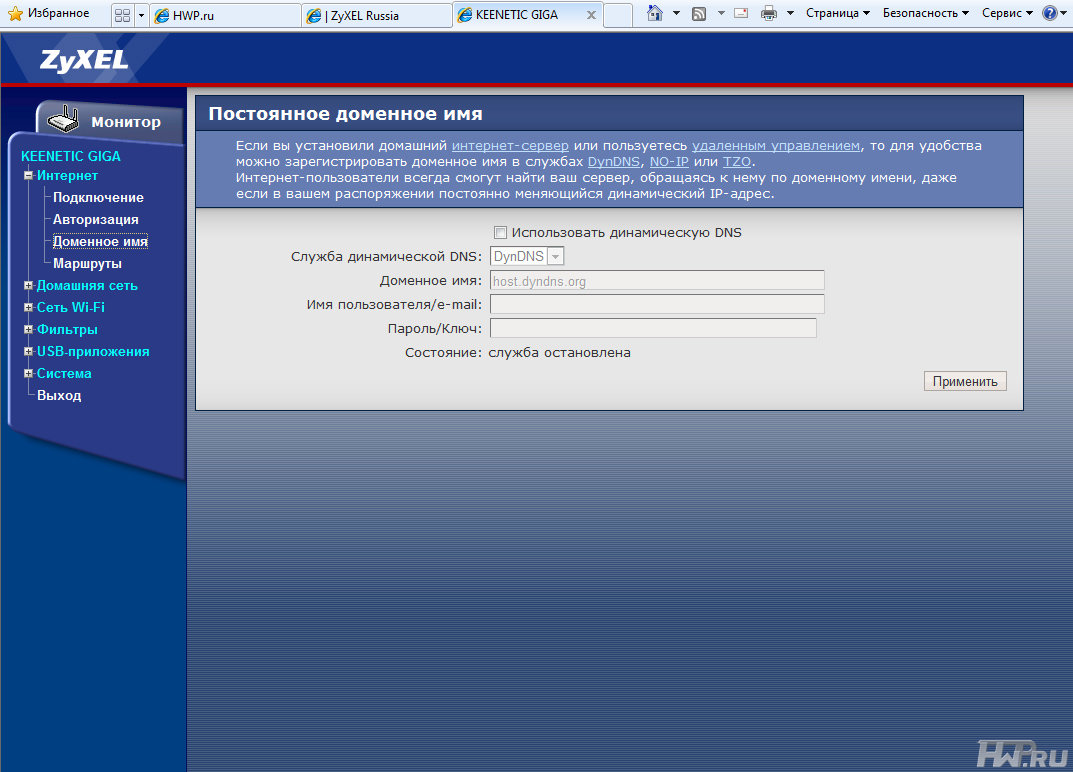Click the browser Help question mark icon

click(x=1050, y=13)
